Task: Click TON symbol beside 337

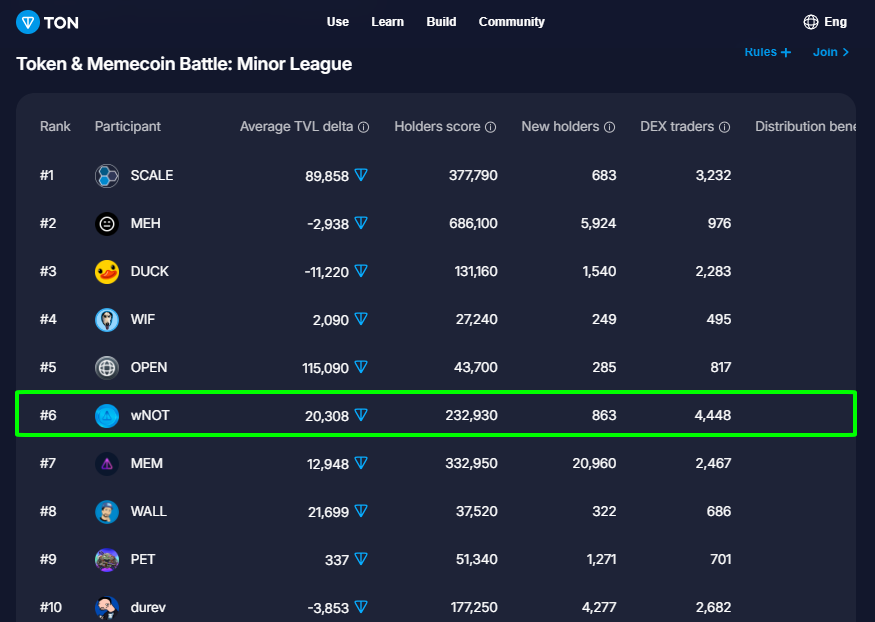Action: coord(361,559)
